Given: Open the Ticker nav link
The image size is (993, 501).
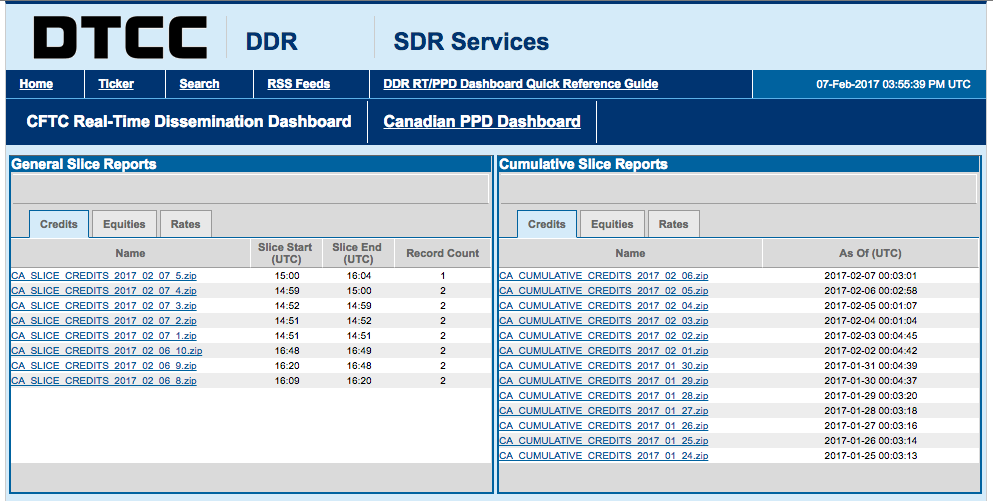Looking at the screenshot, I should click(116, 84).
